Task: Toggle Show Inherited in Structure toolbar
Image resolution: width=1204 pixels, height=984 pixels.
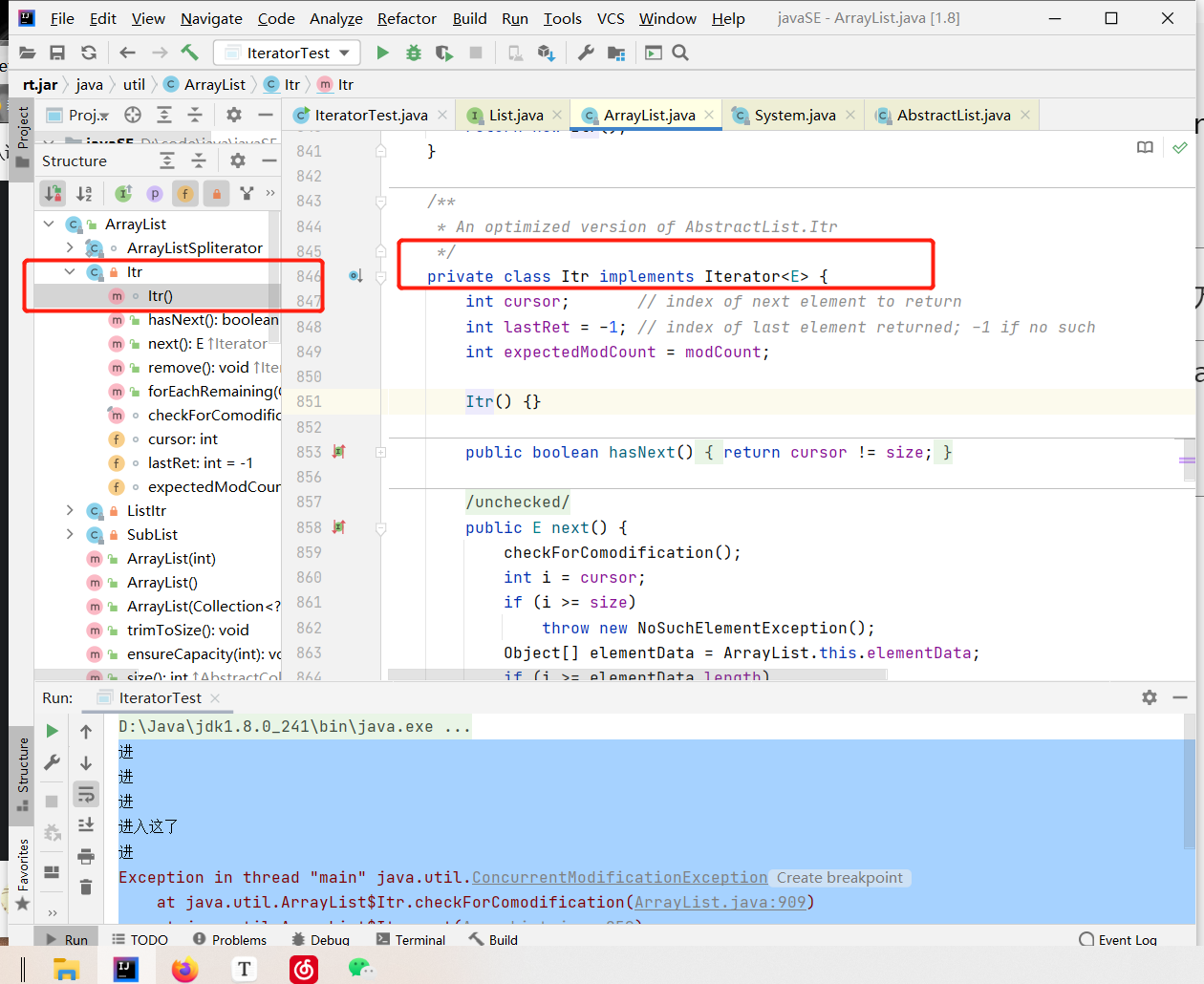Action: 123,194
